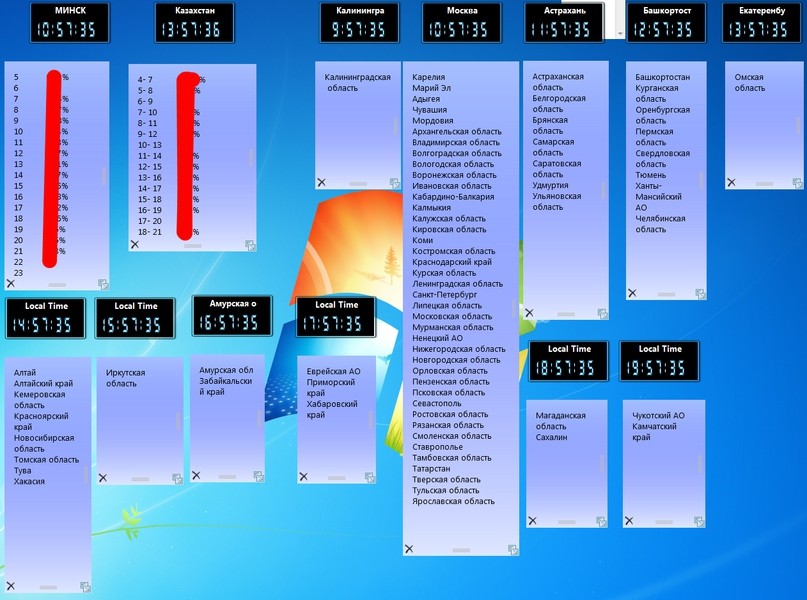Click the resize icon on the Еврейская АО note
Viewport: 807px width, 600px height.
(x=370, y=478)
